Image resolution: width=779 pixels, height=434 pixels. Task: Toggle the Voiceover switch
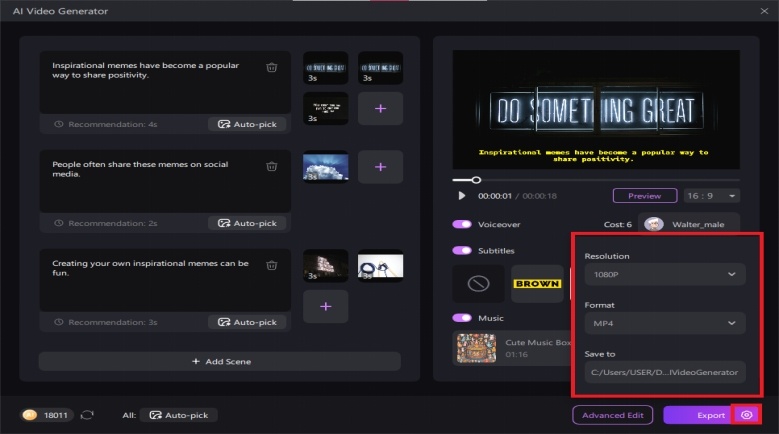tap(462, 225)
